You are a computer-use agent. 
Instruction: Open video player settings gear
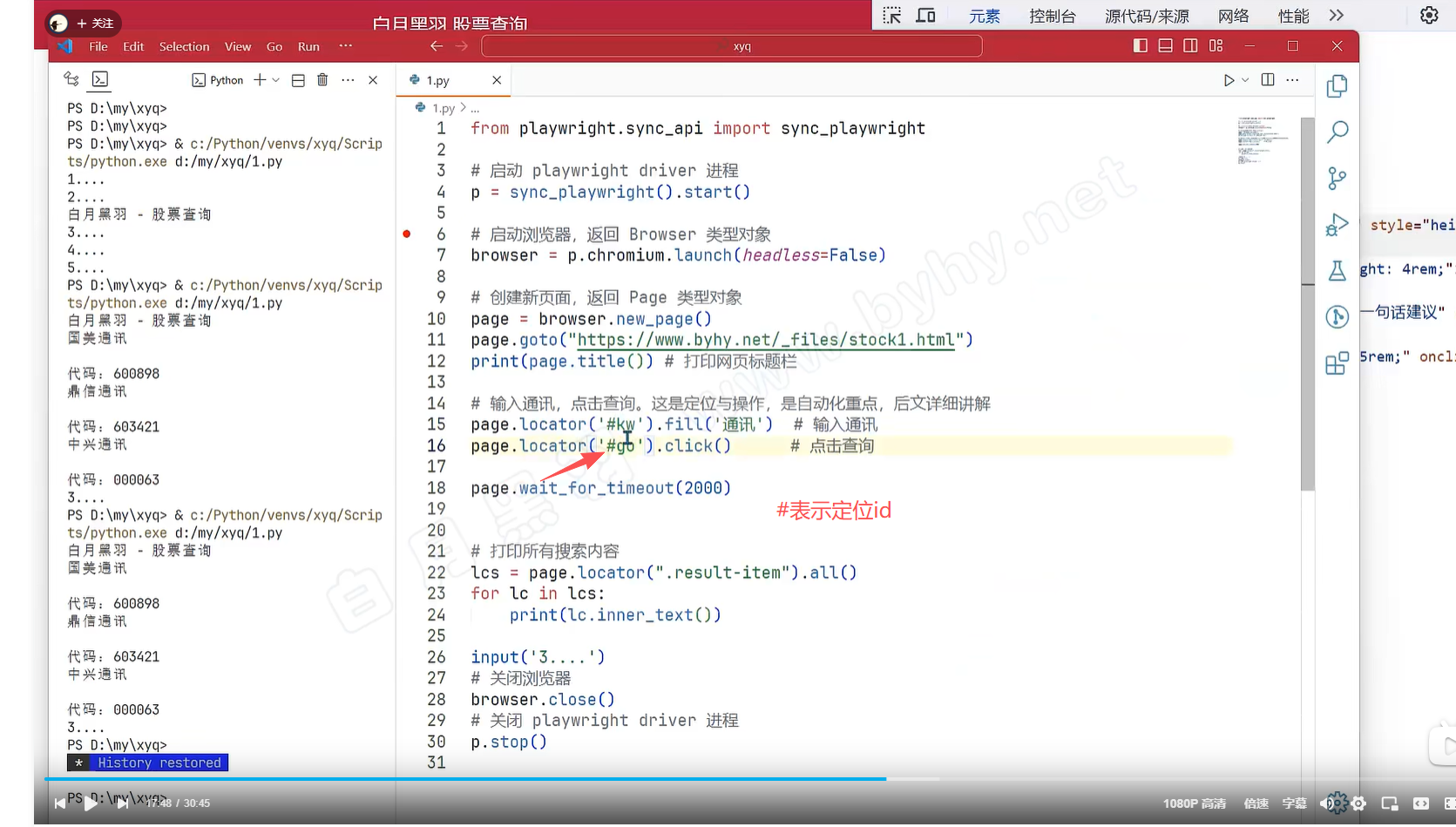pos(1359,803)
